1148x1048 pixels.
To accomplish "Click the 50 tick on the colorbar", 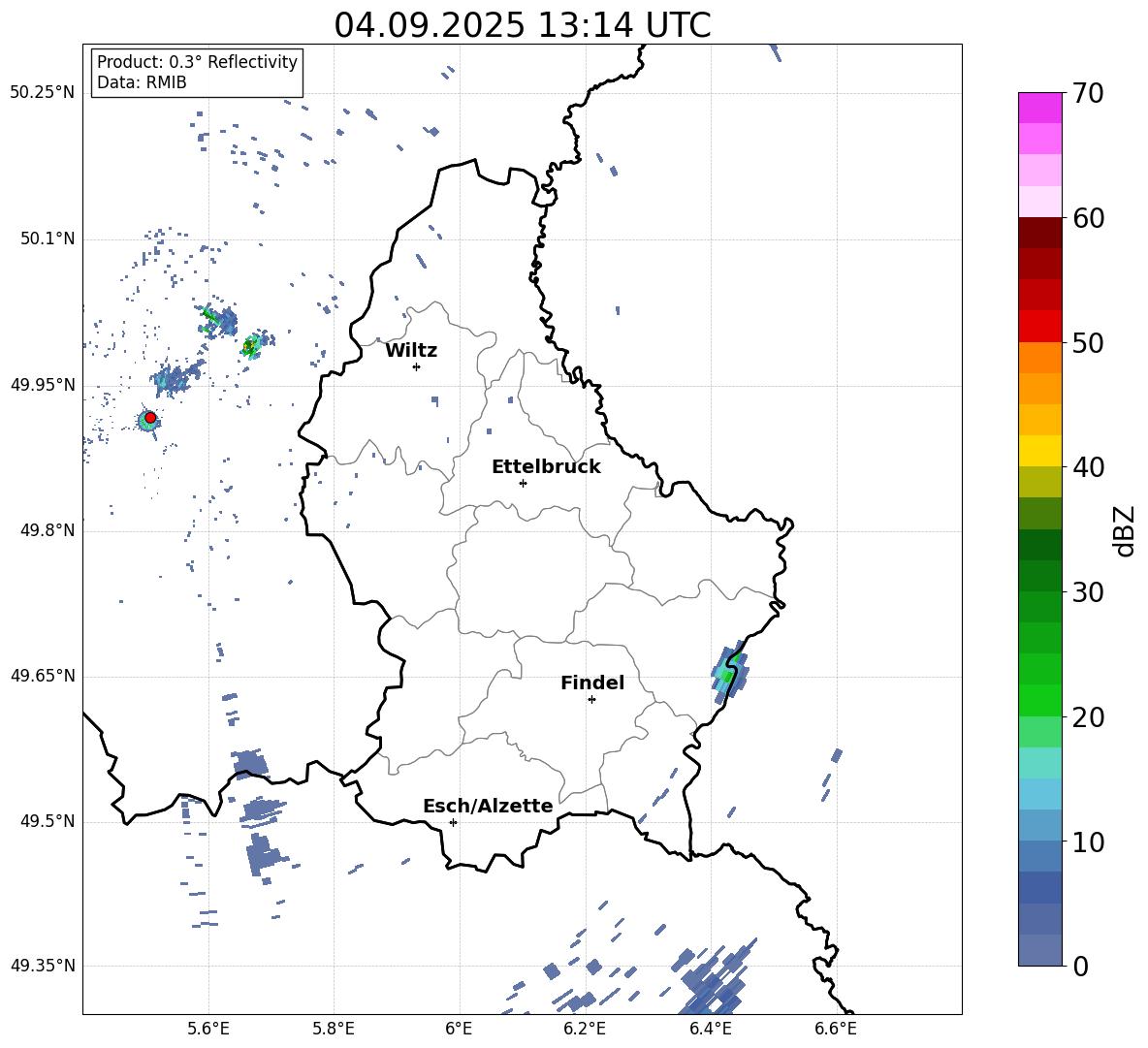I will point(1088,343).
